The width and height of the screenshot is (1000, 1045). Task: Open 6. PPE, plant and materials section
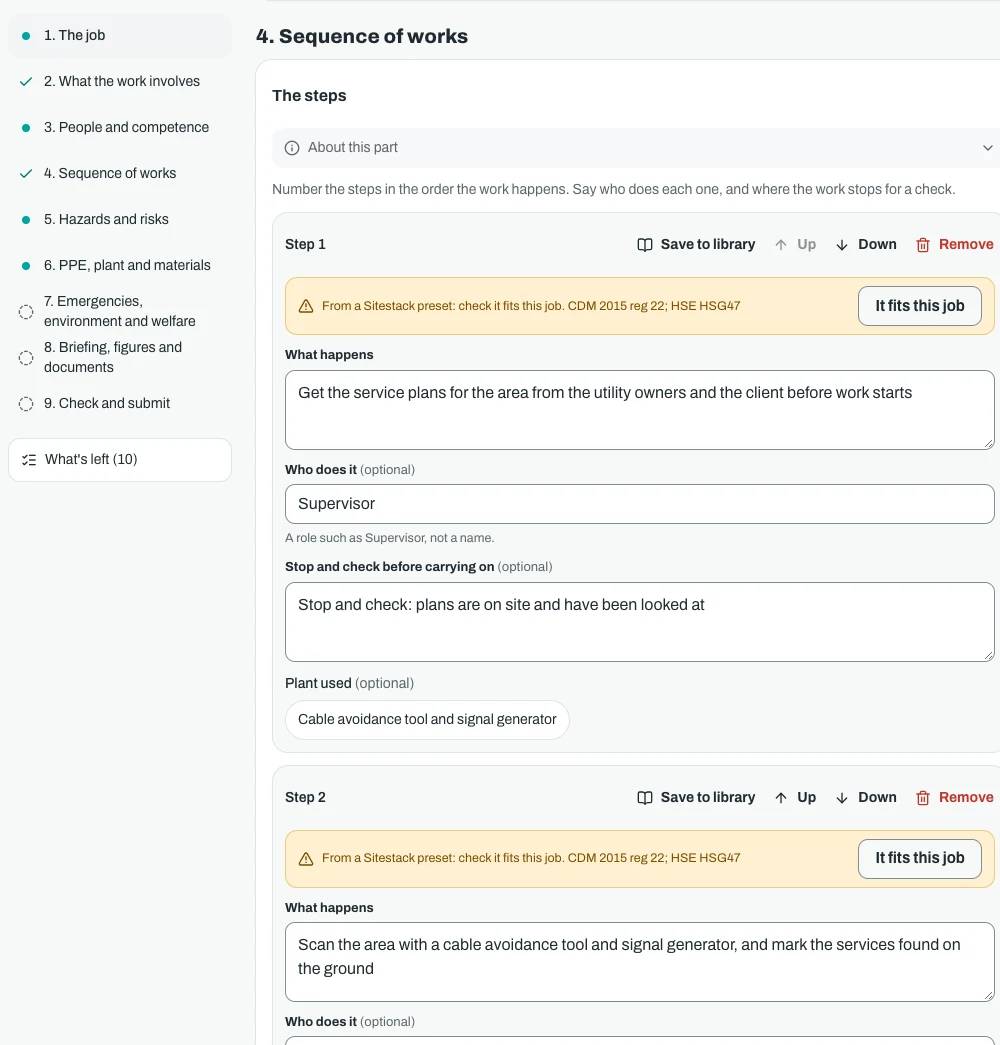click(120, 265)
